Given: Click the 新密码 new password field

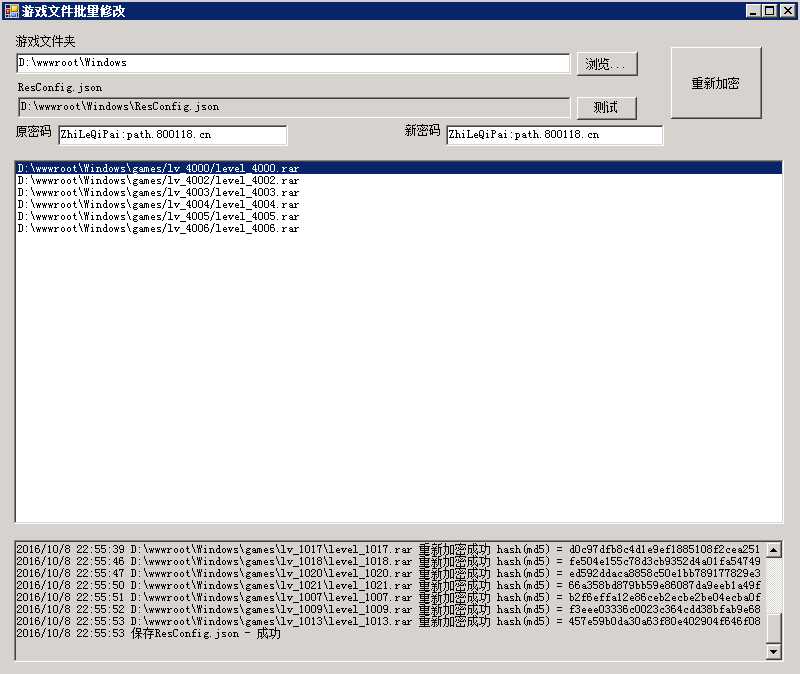Looking at the screenshot, I should (555, 135).
